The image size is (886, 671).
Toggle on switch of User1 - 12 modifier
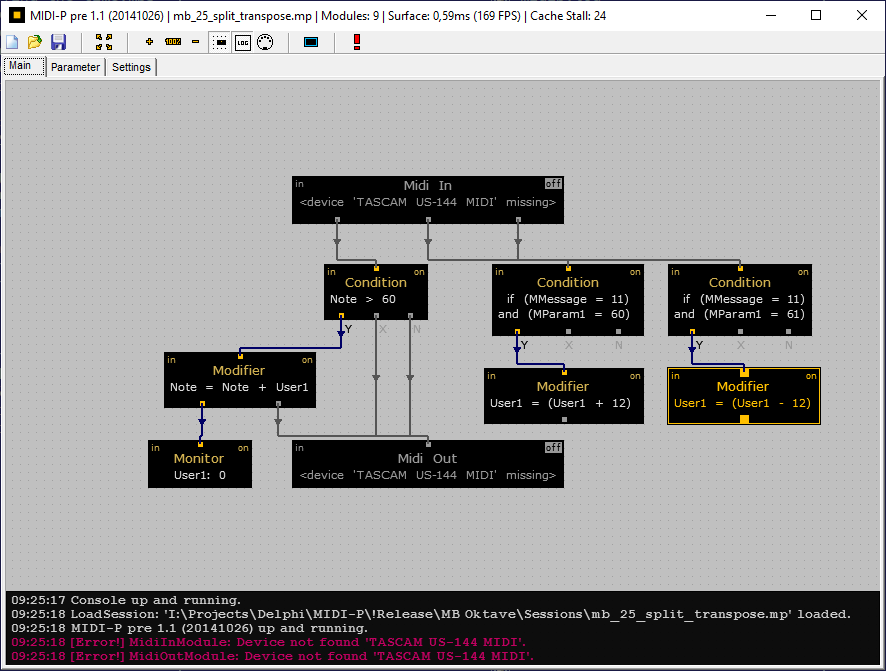pyautogui.click(x=811, y=376)
